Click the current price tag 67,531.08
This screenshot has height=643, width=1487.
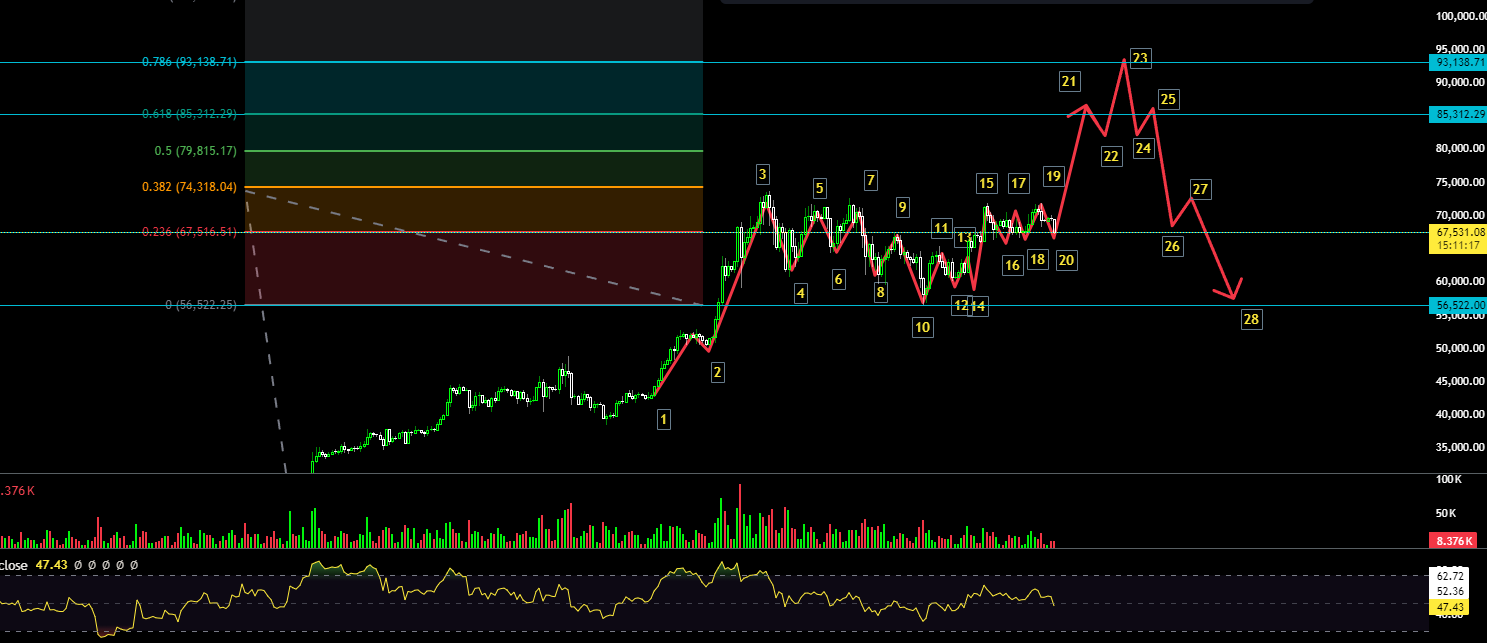click(x=1458, y=232)
